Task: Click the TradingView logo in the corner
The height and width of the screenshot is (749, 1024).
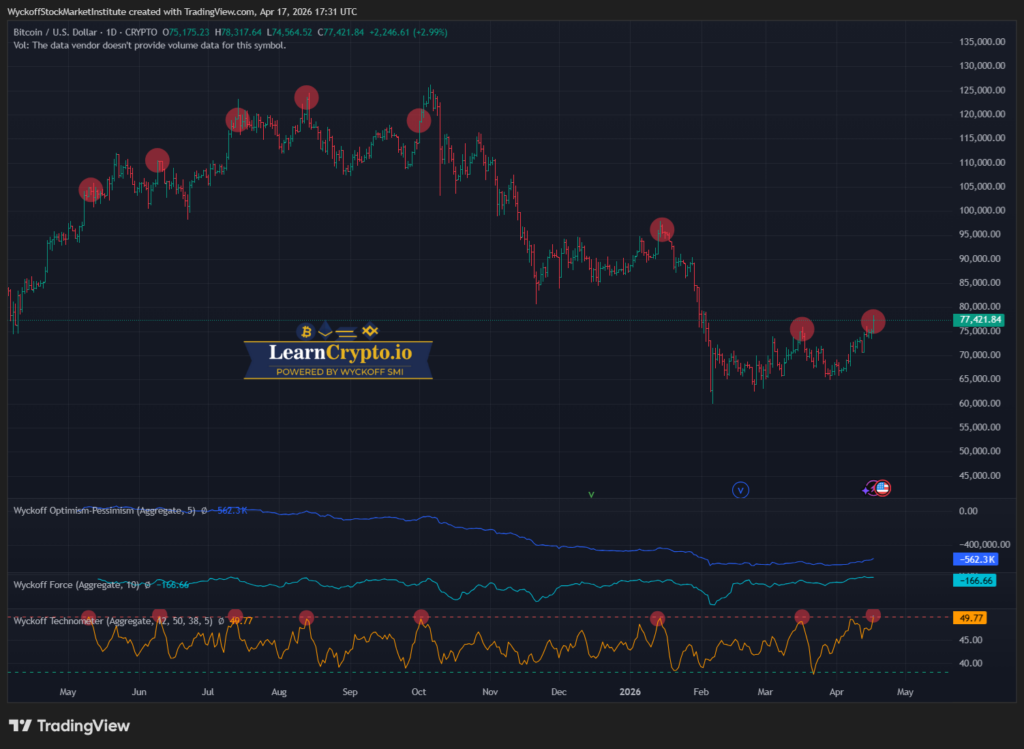Action: pos(69,726)
